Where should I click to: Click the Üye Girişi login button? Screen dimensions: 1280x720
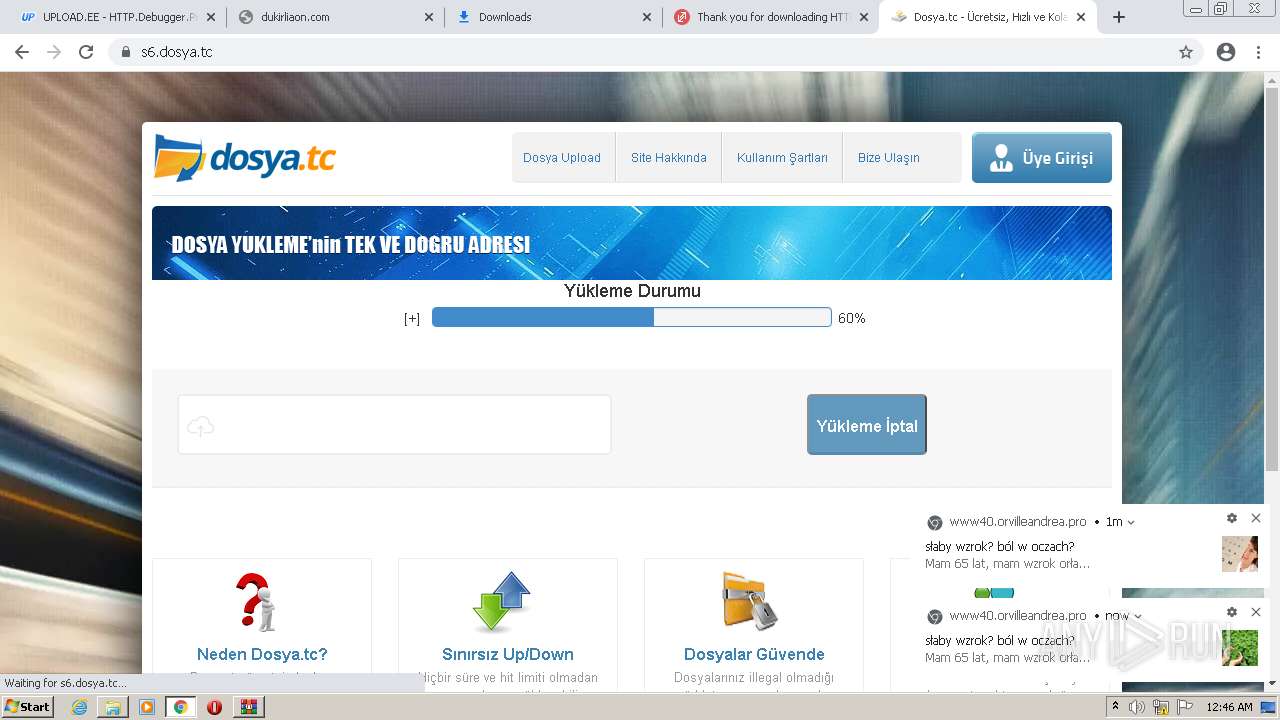(1042, 158)
